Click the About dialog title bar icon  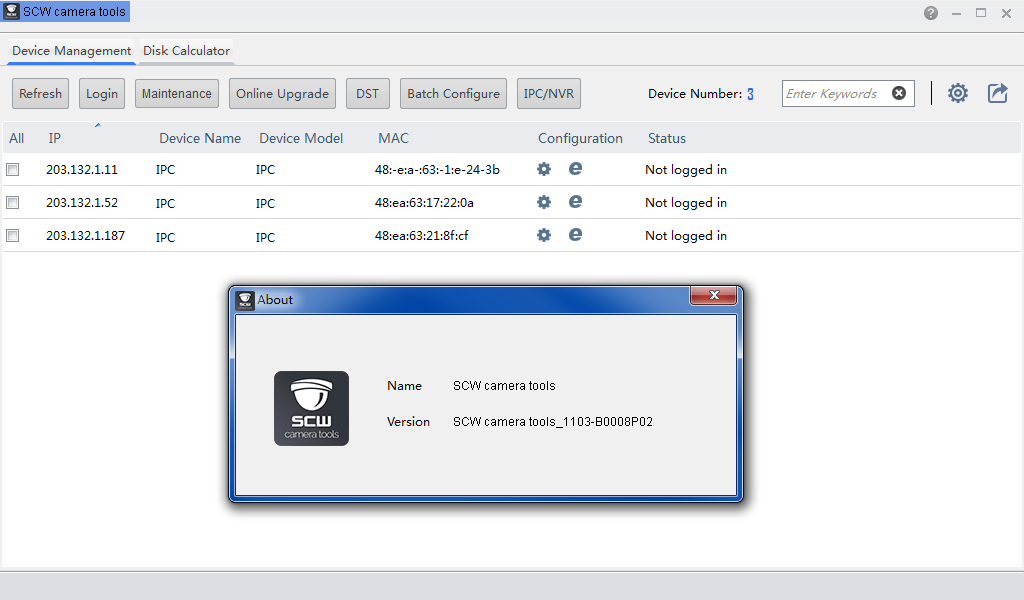click(x=245, y=300)
